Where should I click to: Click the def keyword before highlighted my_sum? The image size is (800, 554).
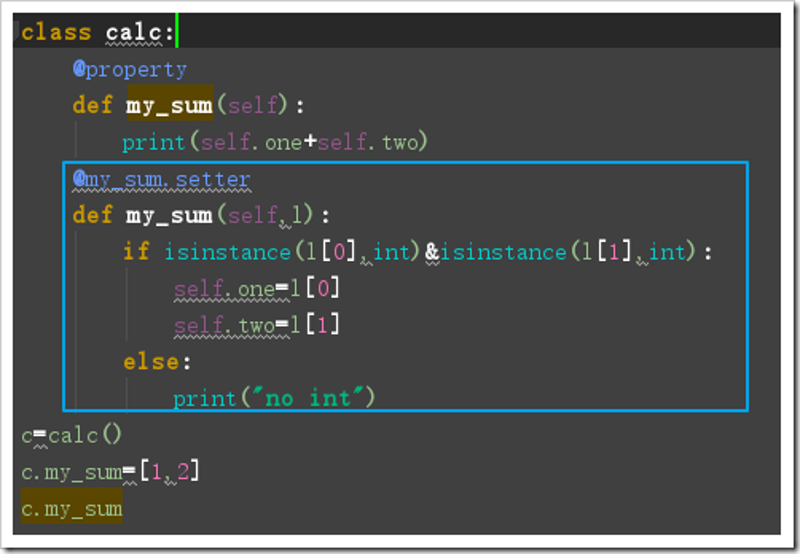pyautogui.click(x=92, y=105)
